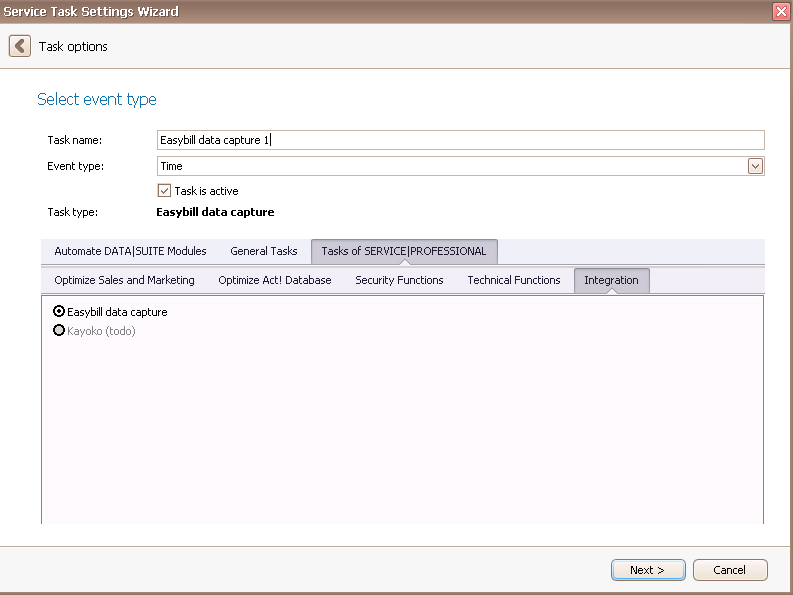The height and width of the screenshot is (595, 793).
Task: Open Optimize Sales and Marketing tab
Action: 124,280
